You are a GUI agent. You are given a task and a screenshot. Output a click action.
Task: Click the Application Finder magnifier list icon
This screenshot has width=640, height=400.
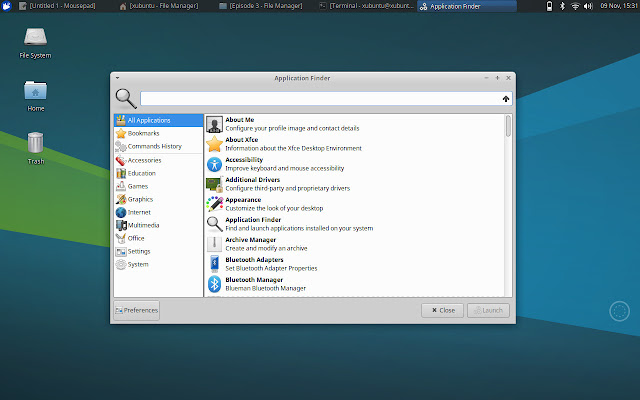coord(214,224)
